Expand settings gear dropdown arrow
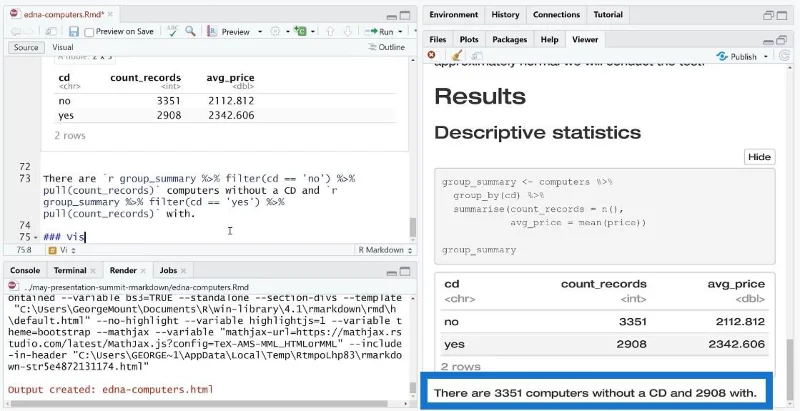 click(x=287, y=32)
